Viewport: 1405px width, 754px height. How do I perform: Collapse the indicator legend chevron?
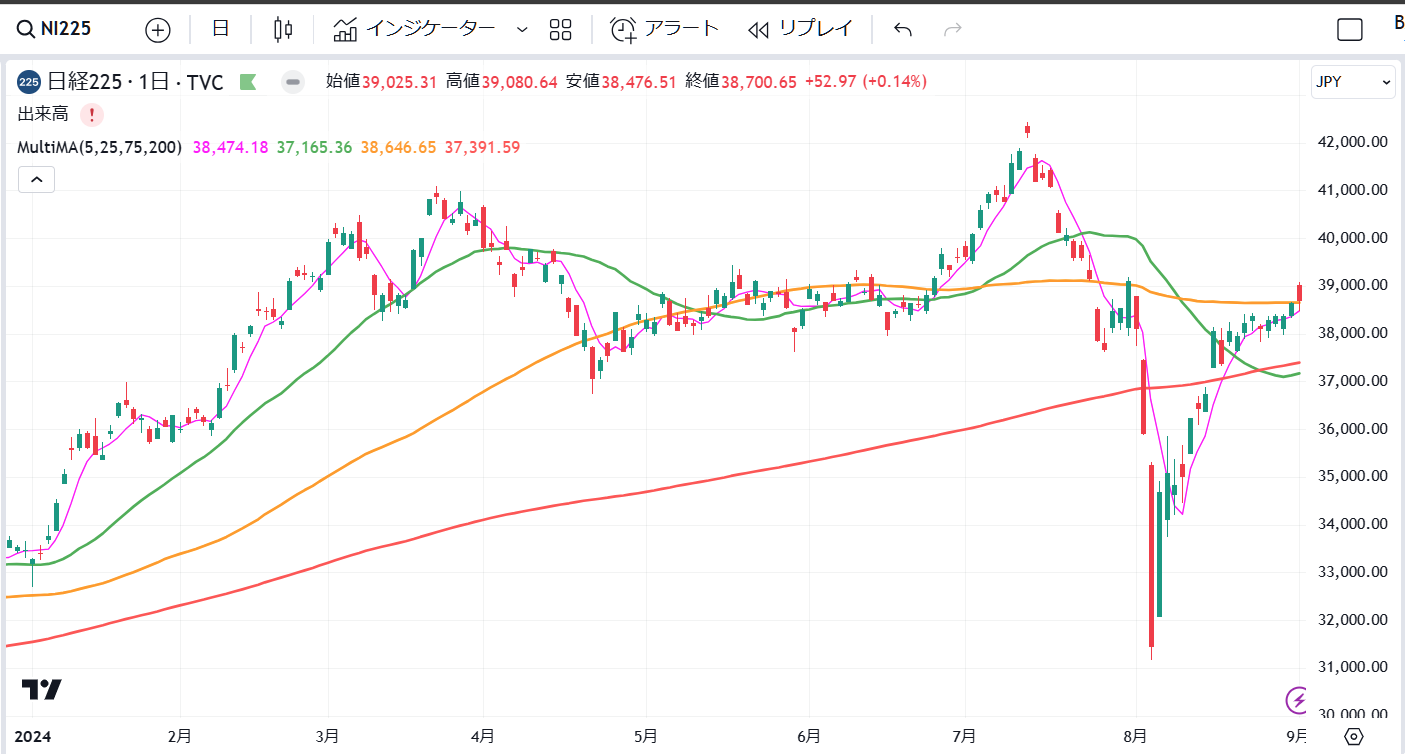pyautogui.click(x=36, y=180)
